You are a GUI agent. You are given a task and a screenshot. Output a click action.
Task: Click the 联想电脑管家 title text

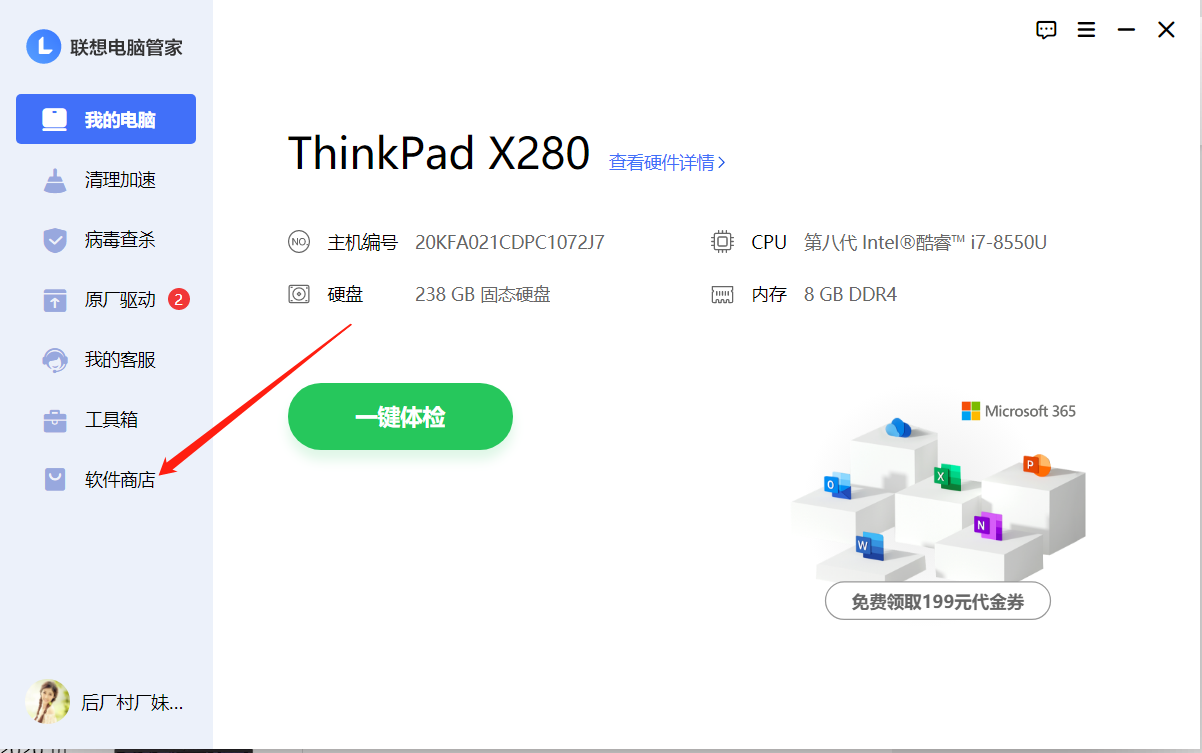click(x=126, y=47)
